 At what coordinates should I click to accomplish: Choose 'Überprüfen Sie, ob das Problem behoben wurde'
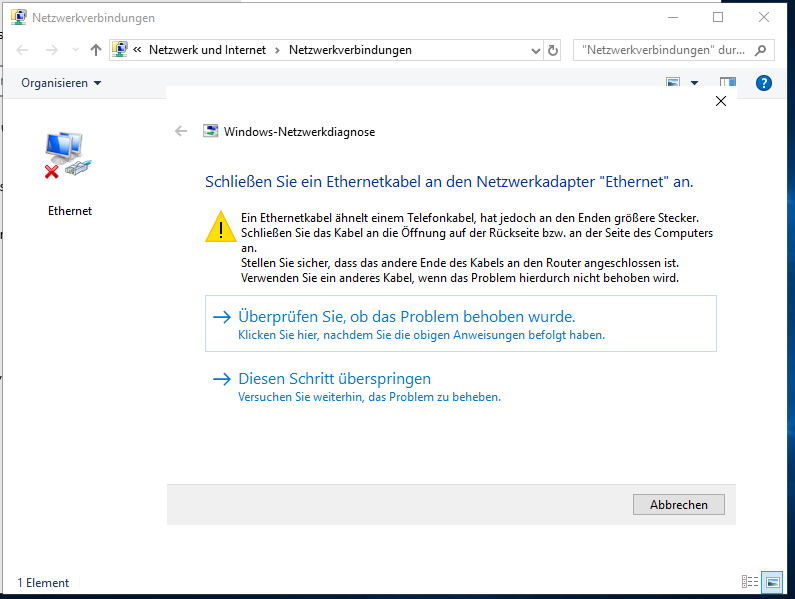460,323
